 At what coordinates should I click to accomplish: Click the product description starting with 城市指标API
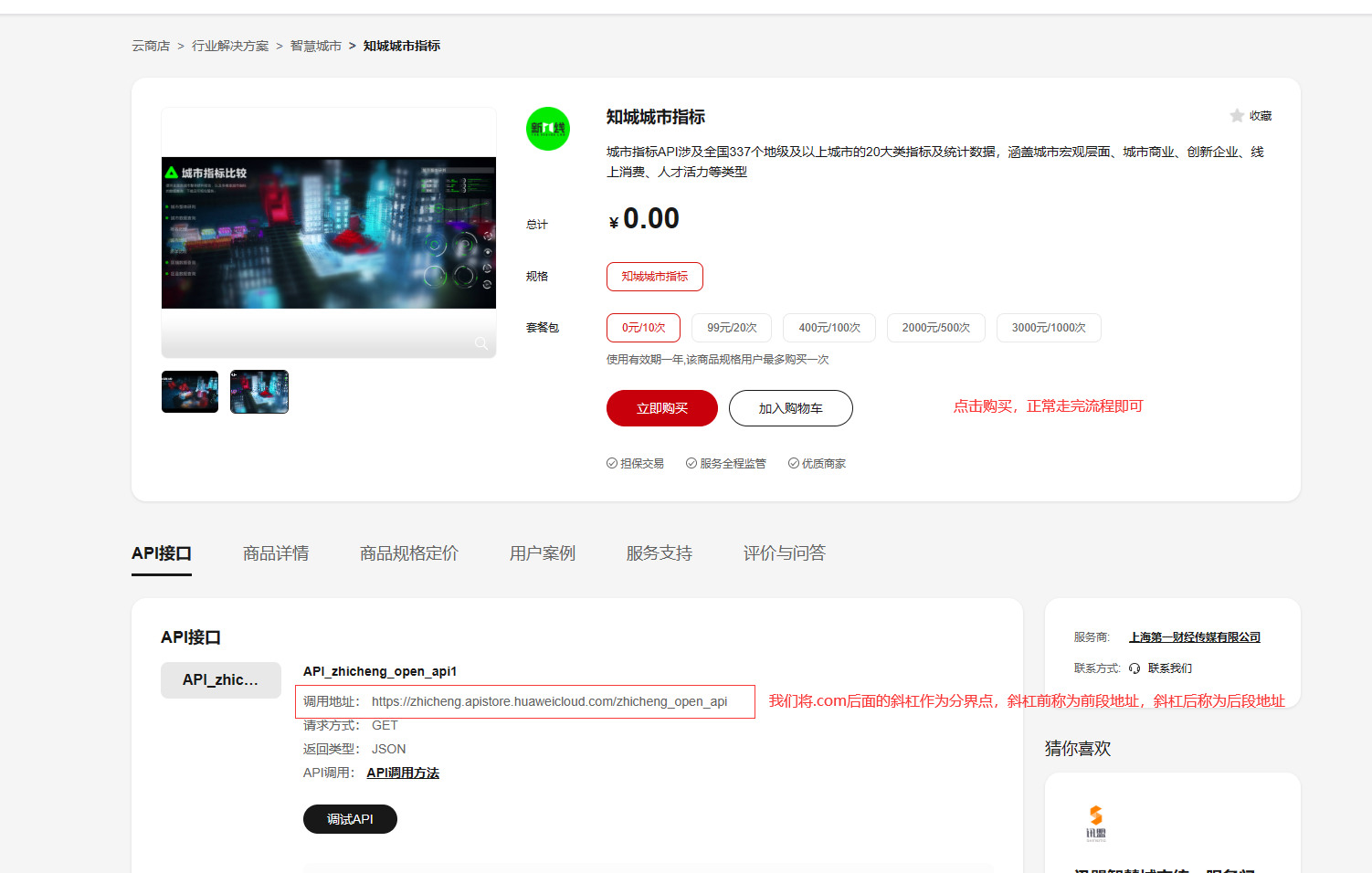point(935,162)
